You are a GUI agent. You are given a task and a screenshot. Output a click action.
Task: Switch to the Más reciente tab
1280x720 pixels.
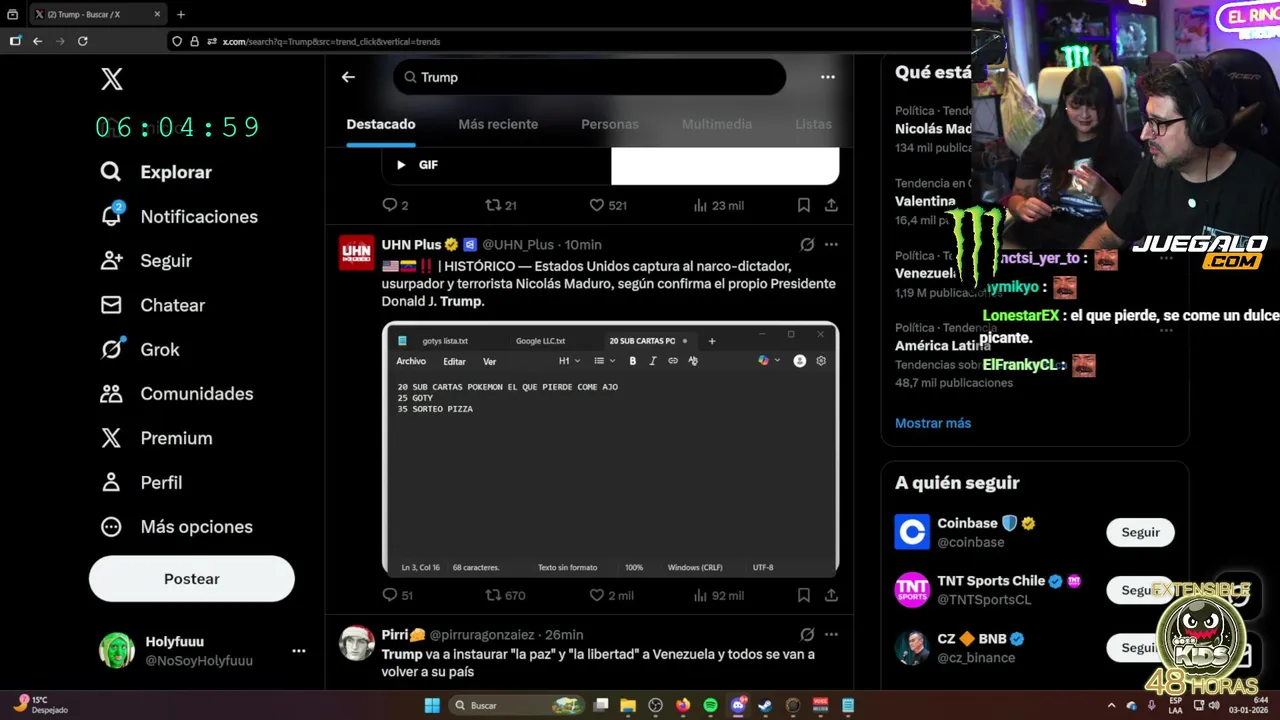tap(498, 124)
